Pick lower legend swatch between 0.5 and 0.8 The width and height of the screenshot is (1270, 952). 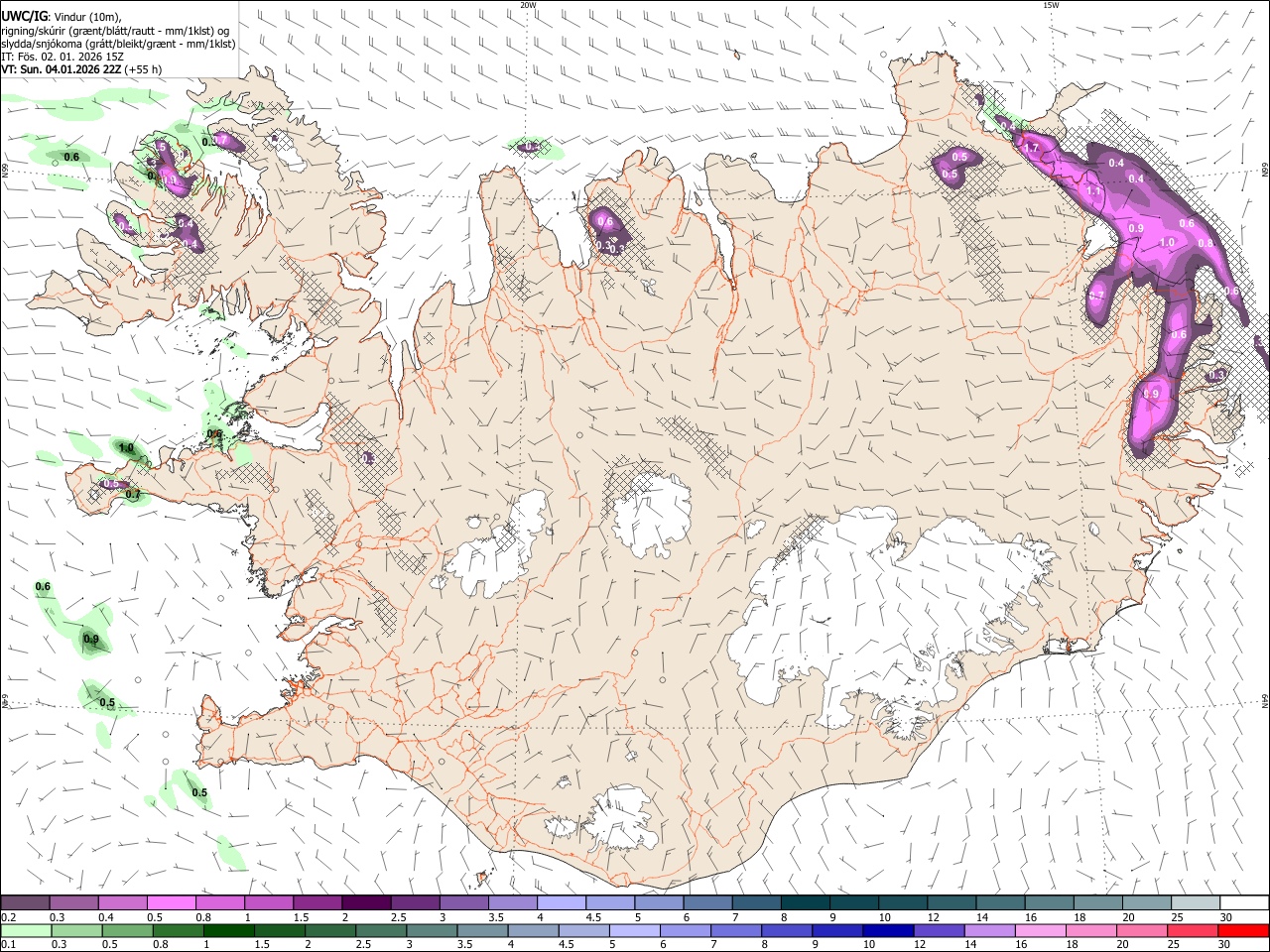click(x=127, y=930)
